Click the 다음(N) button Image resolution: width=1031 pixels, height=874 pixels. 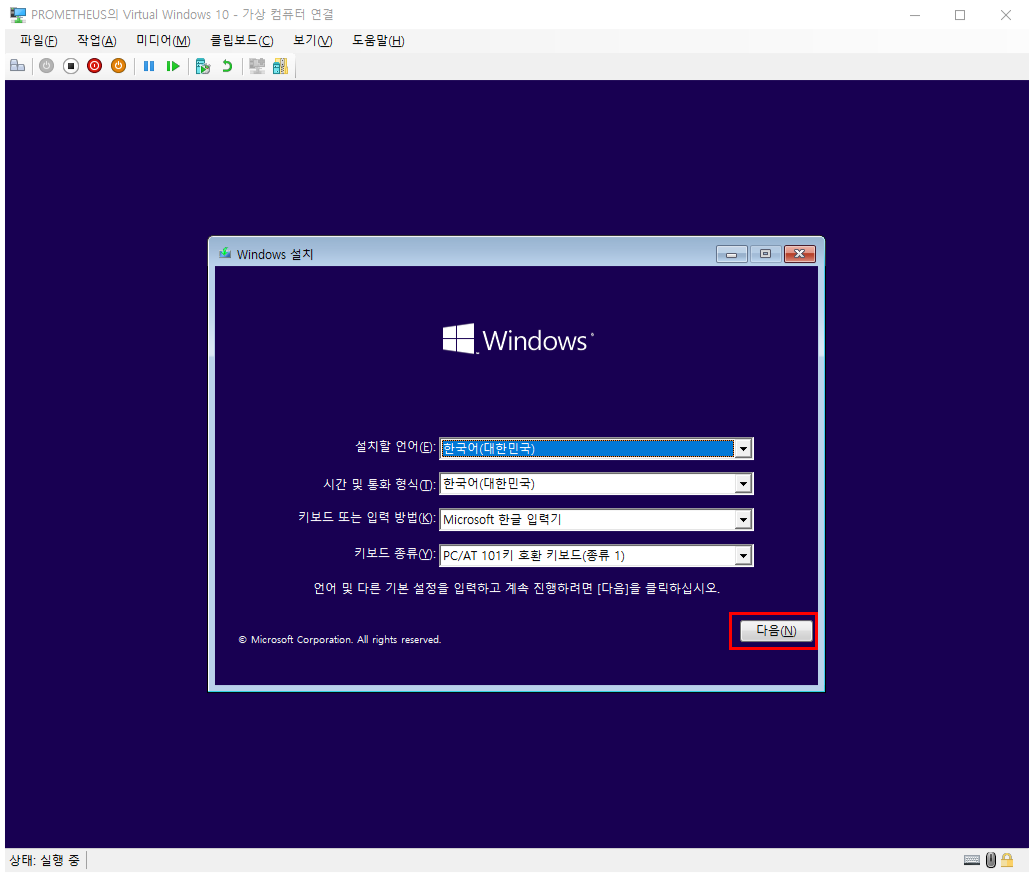776,631
